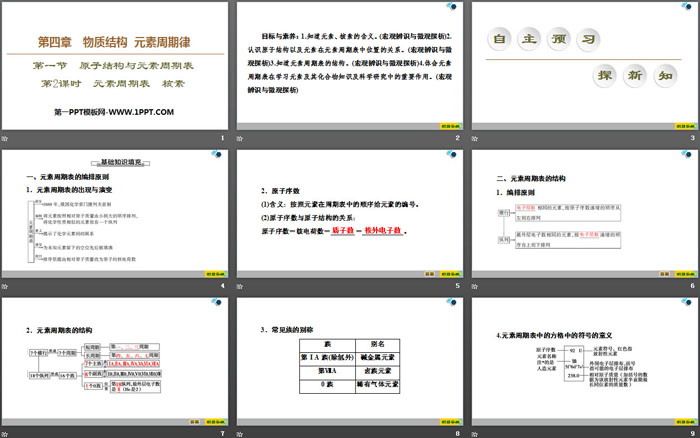Click the blue logo icon on slide 3

pos(687,6)
